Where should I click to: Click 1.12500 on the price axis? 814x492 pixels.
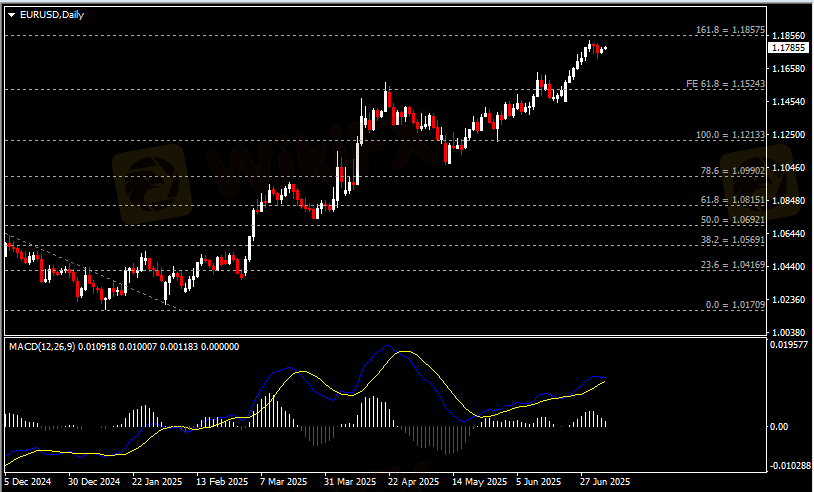[789, 134]
